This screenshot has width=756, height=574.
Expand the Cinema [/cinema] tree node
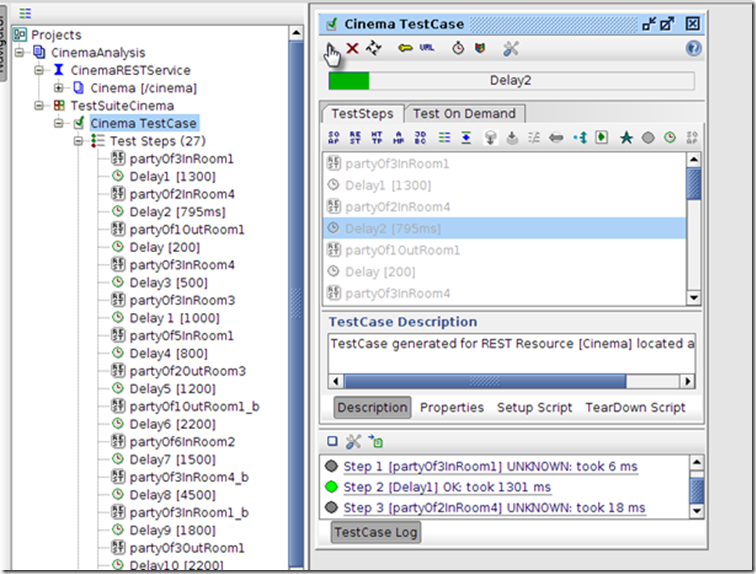click(x=59, y=88)
